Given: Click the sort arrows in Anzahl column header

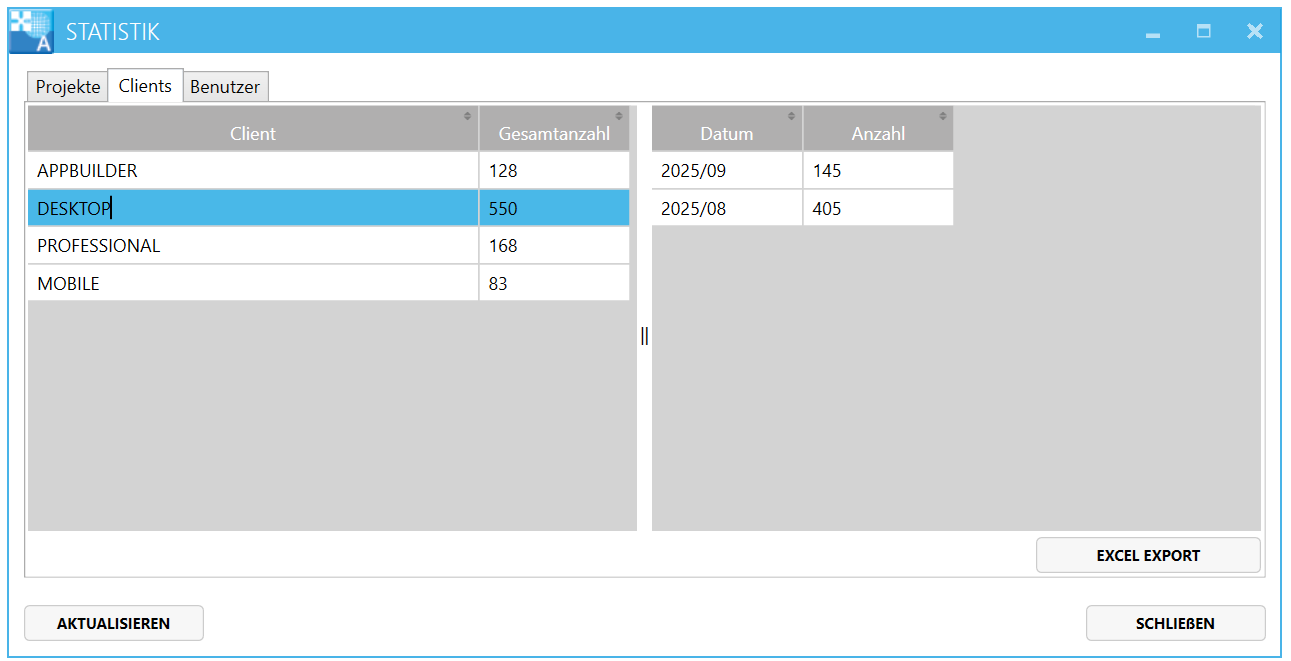Looking at the screenshot, I should click(943, 116).
